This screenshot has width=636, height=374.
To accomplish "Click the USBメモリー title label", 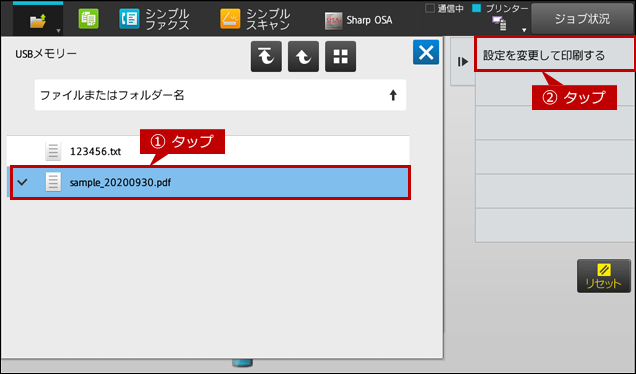I will pyautogui.click(x=46, y=54).
